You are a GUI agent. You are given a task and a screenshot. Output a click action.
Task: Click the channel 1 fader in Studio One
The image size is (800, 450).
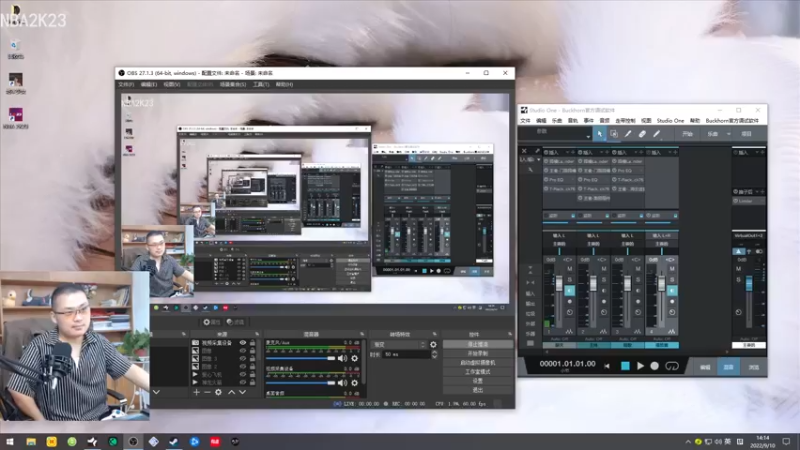click(x=559, y=284)
